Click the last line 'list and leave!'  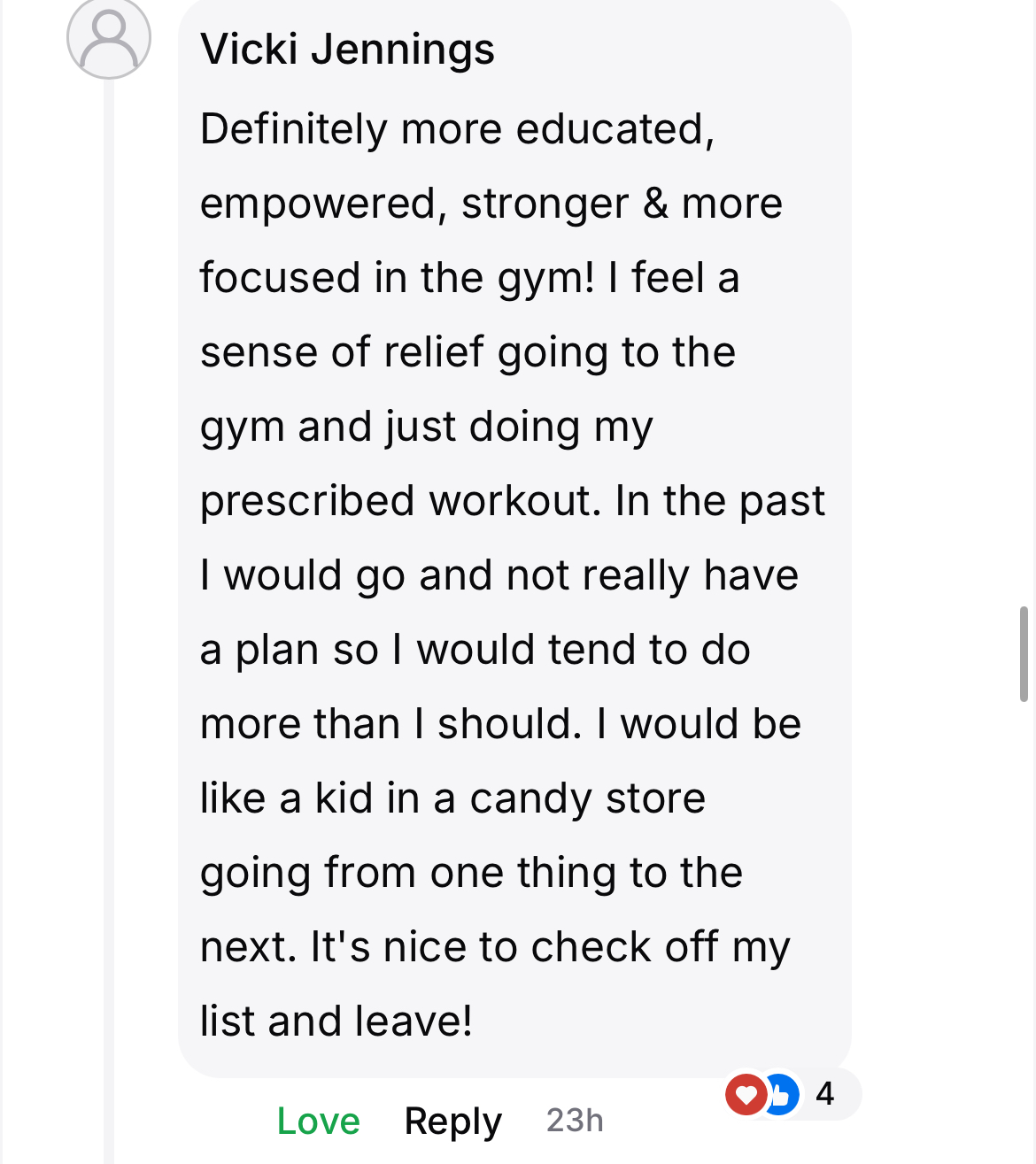(336, 1021)
